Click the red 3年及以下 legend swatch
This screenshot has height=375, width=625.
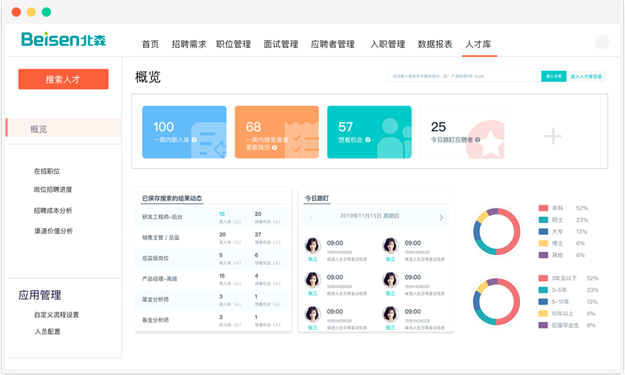point(543,278)
